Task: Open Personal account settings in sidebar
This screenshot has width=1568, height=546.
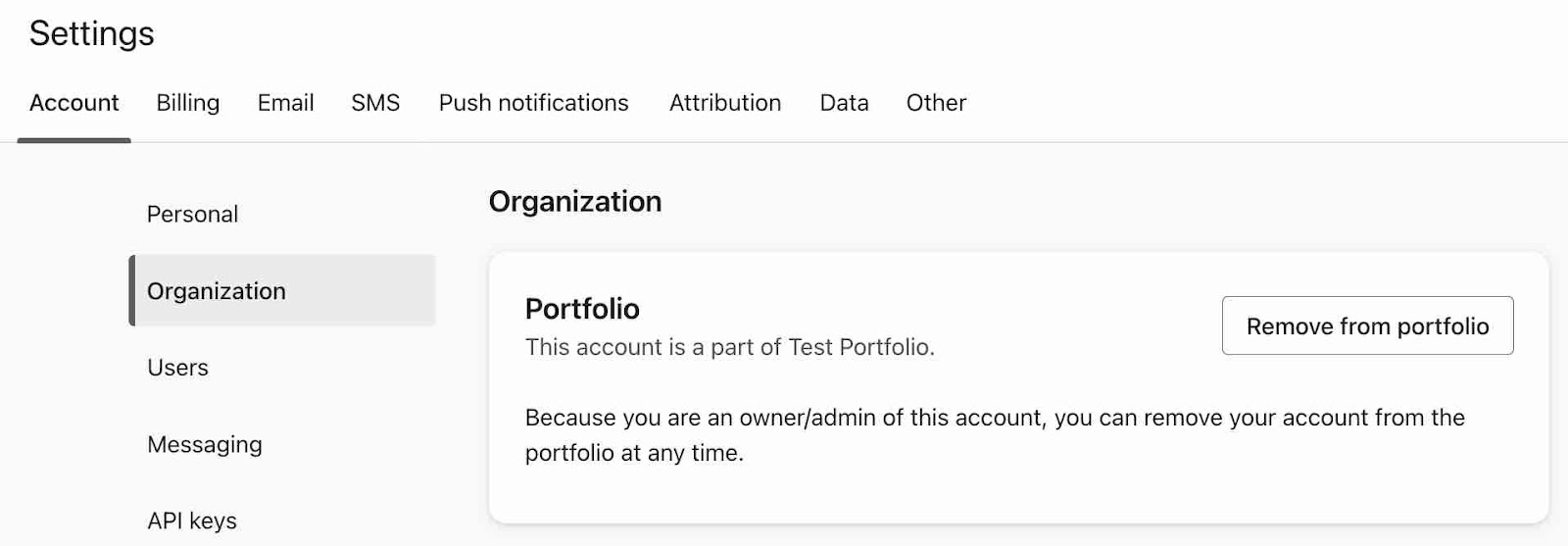Action: [x=192, y=215]
